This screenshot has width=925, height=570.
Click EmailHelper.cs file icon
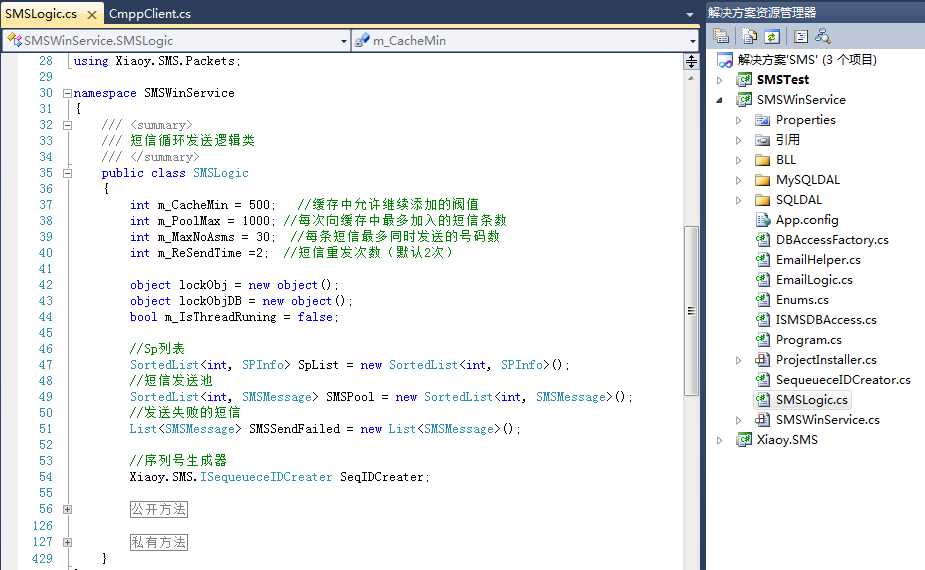(763, 260)
